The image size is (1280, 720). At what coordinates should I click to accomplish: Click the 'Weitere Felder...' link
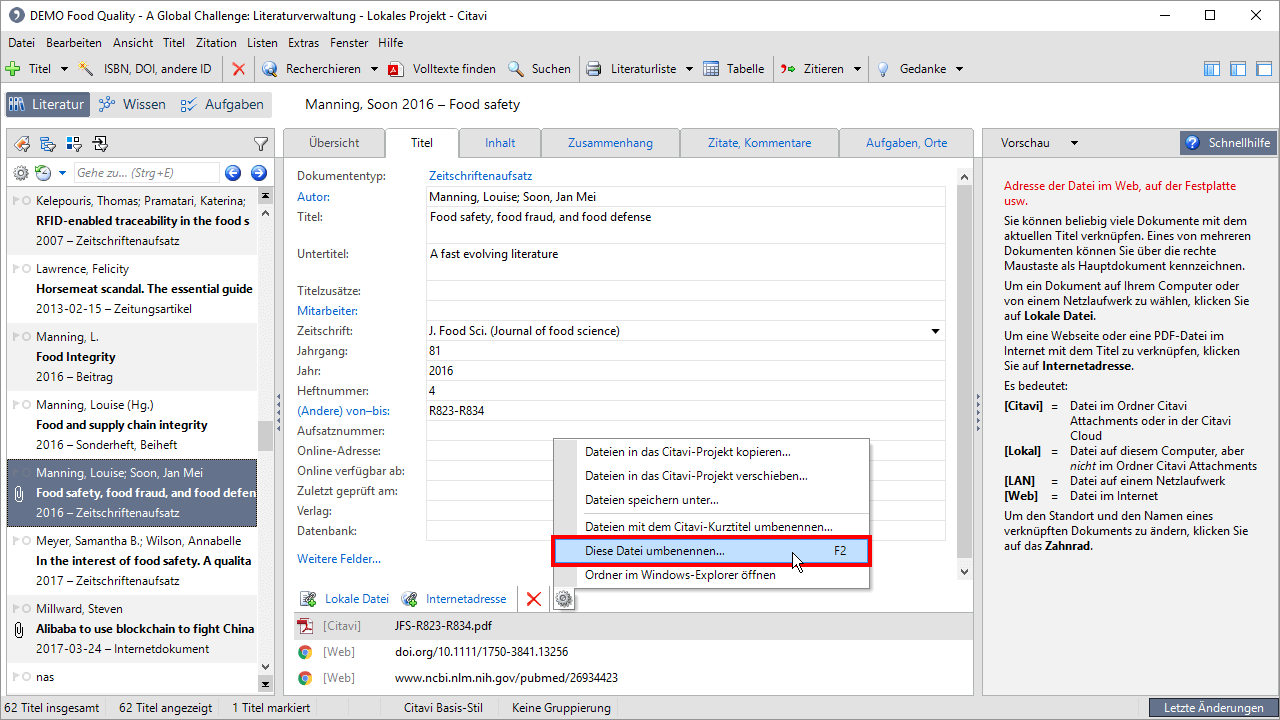click(338, 559)
